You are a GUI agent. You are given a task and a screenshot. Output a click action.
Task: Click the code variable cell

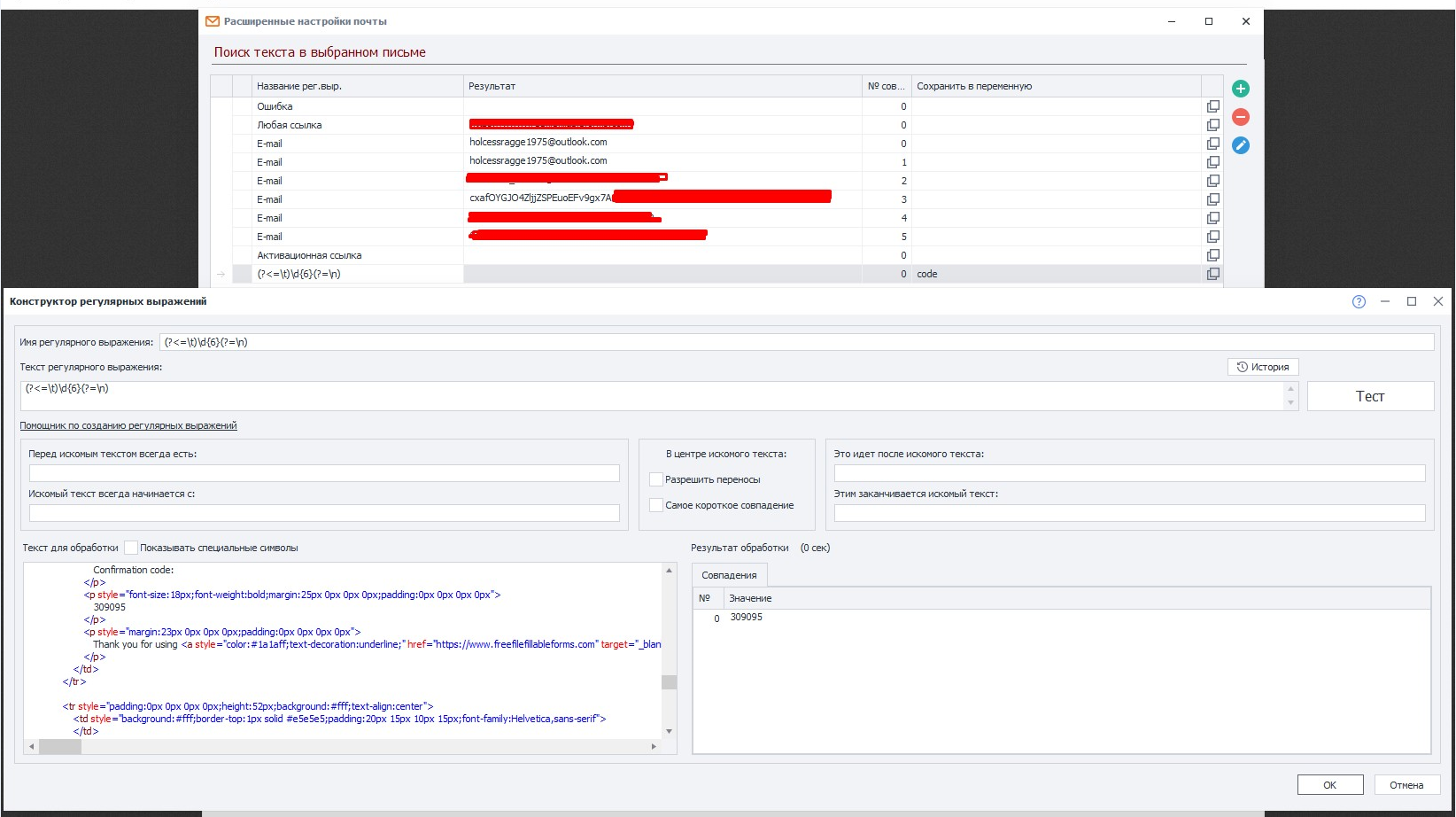tap(1056, 274)
